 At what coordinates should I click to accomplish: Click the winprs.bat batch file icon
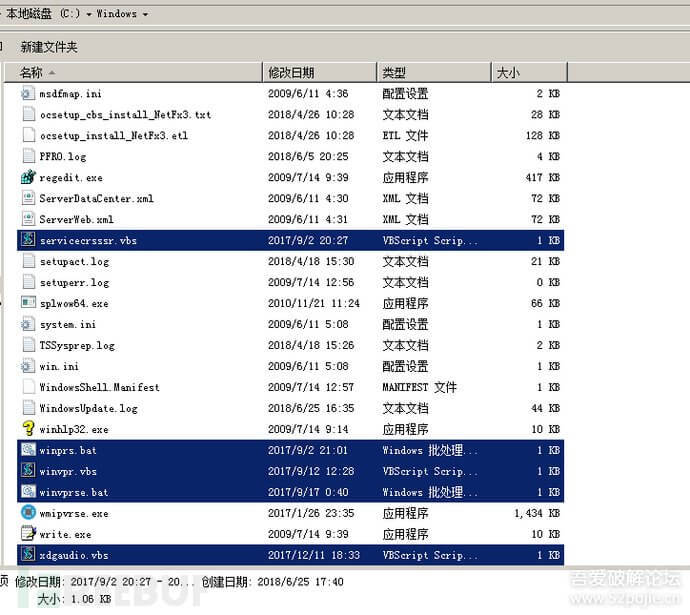[x=28, y=450]
